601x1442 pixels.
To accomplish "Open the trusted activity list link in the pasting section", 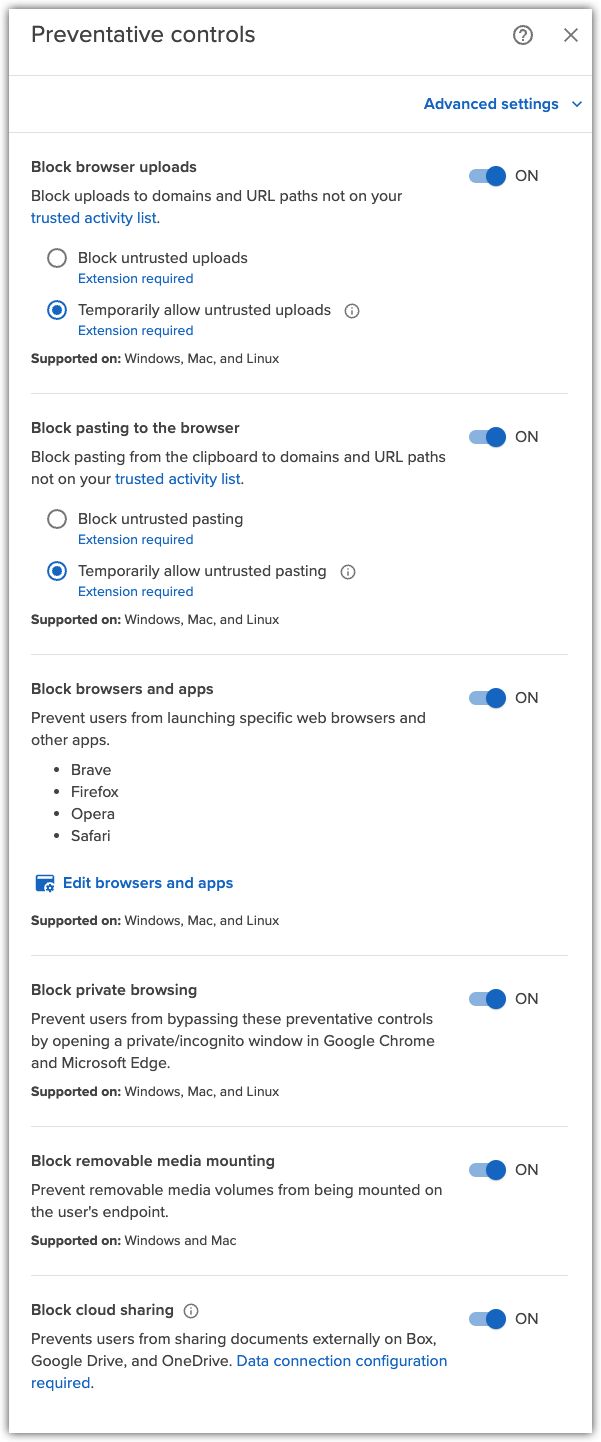I will tap(177, 479).
